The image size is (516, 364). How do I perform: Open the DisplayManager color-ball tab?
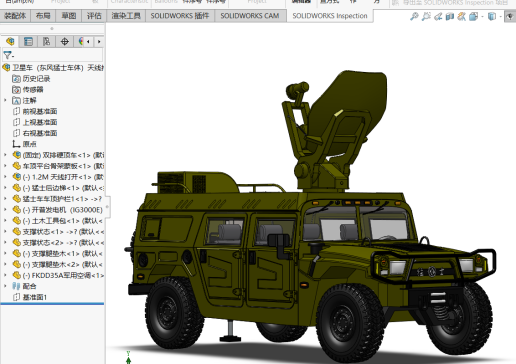click(x=80, y=41)
